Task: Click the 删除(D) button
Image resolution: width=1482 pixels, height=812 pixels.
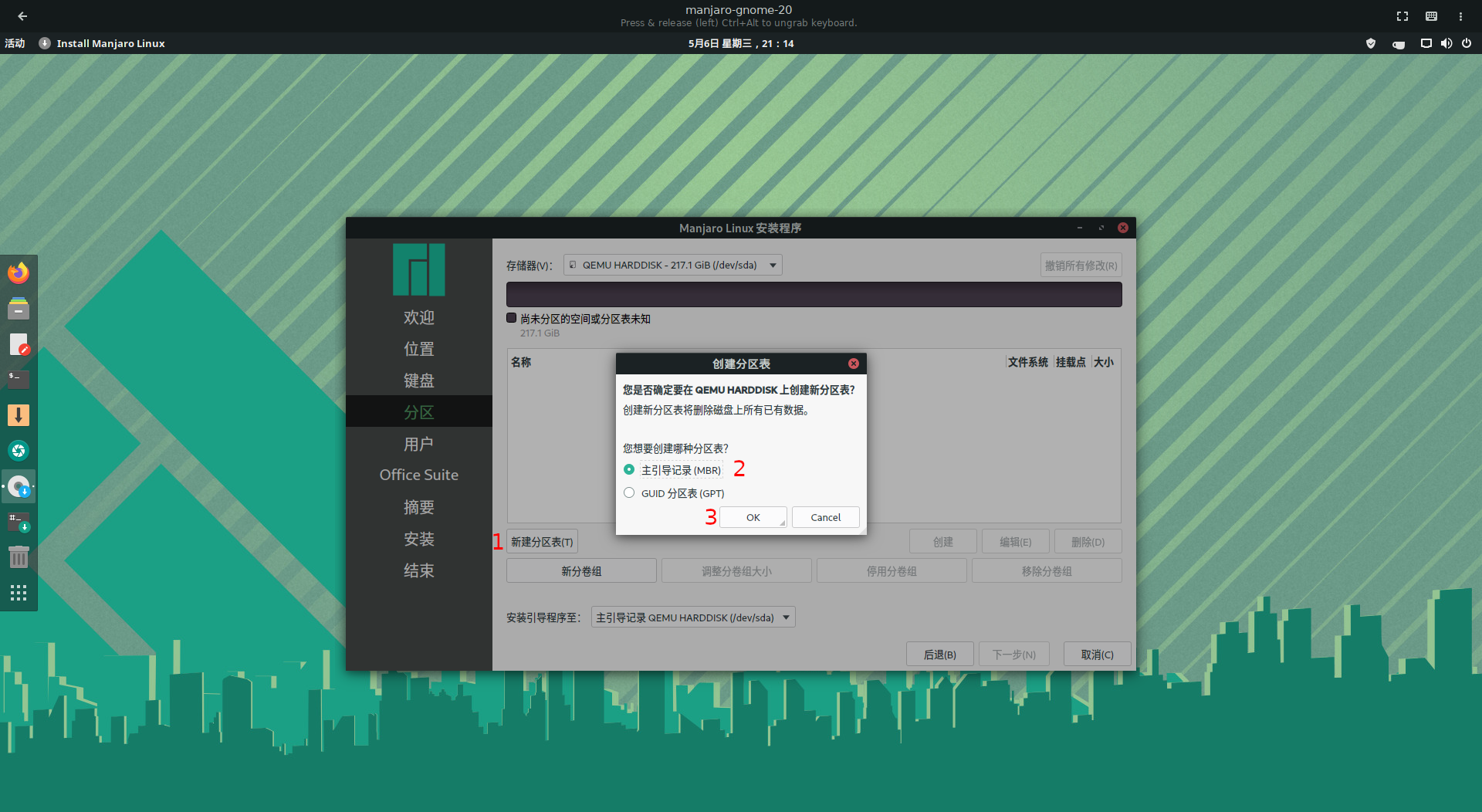Action: (1088, 542)
